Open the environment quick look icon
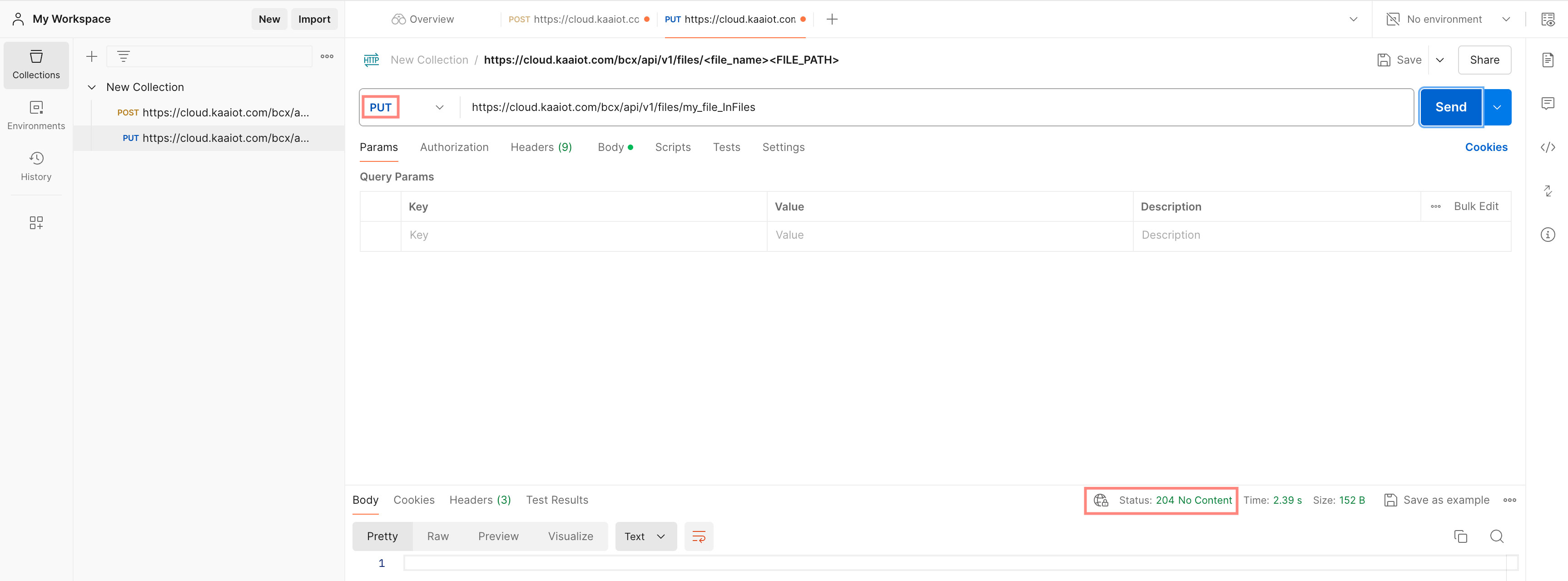 1547,19
